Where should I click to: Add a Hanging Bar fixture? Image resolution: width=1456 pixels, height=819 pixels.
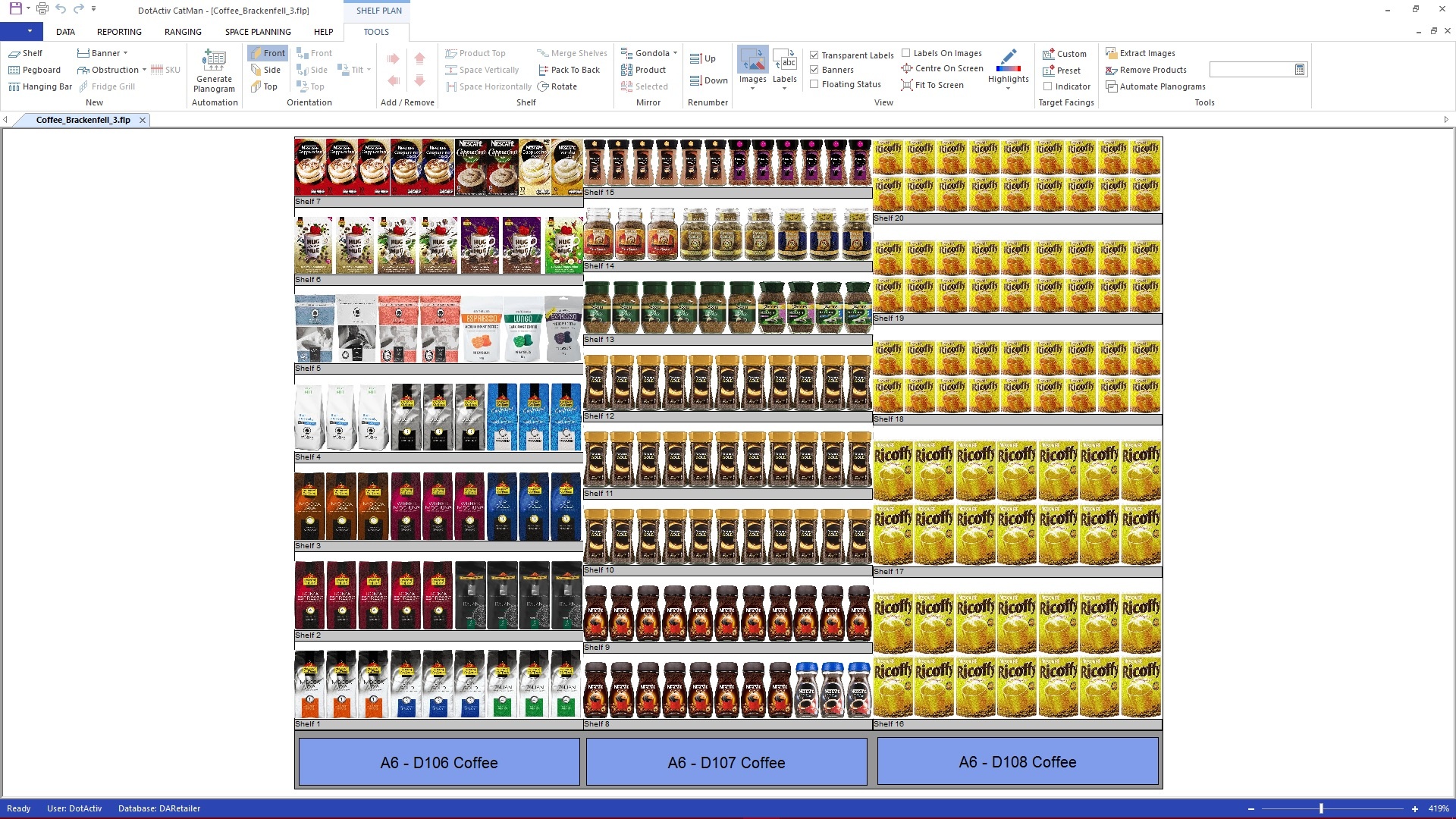(x=40, y=86)
